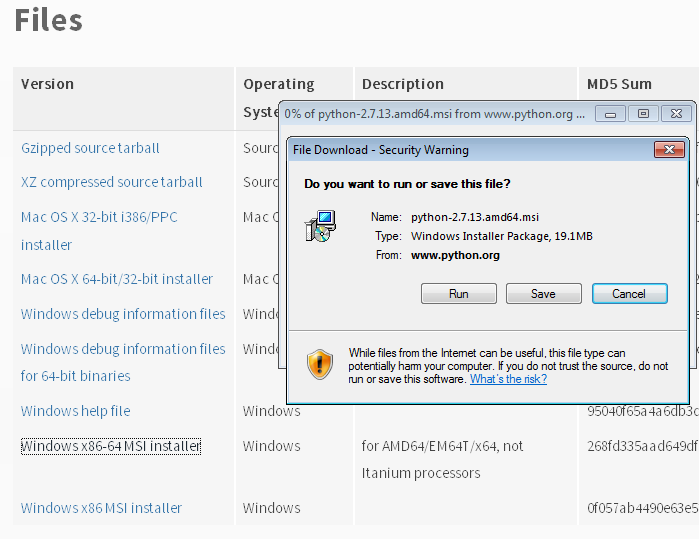Open Windows help file link

tap(75, 411)
